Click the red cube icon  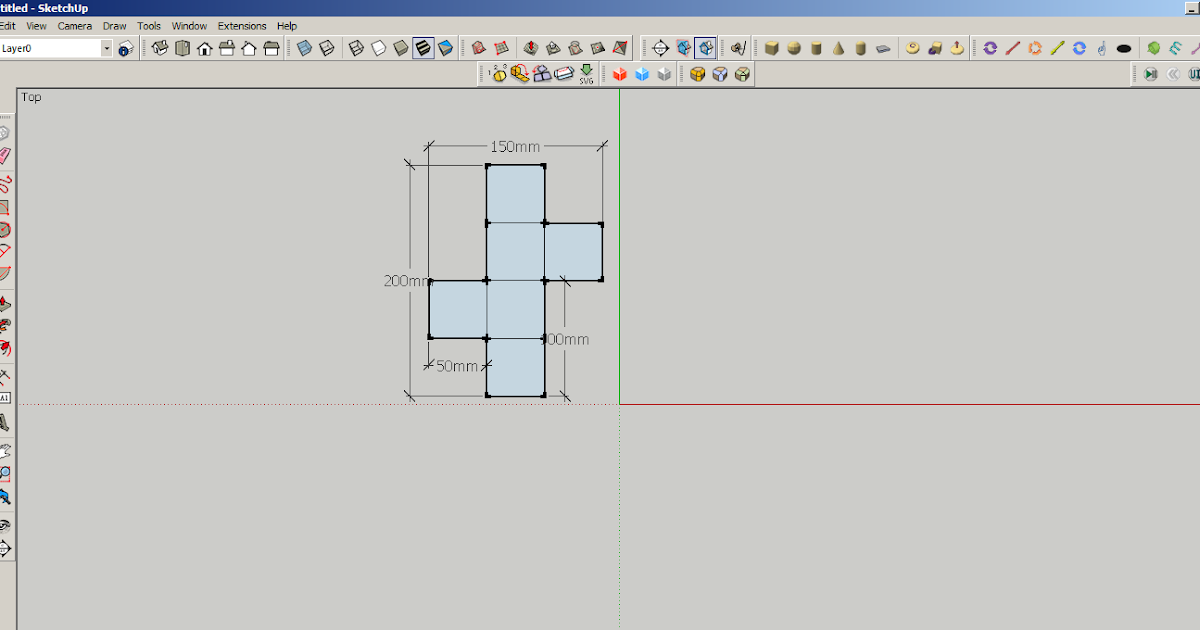tap(619, 73)
